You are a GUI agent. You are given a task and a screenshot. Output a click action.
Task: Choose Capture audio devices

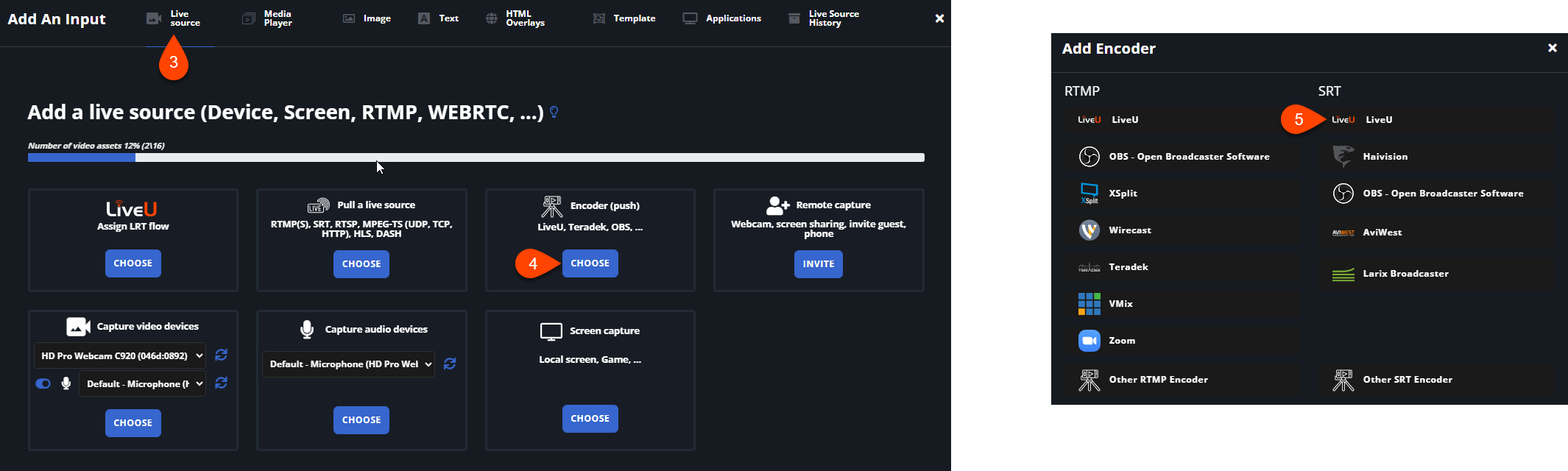point(361,420)
